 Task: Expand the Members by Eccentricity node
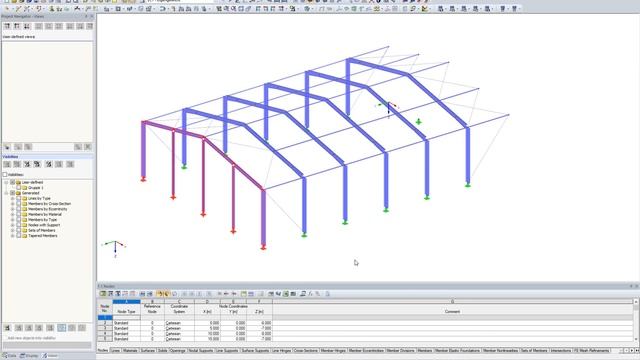(13, 209)
